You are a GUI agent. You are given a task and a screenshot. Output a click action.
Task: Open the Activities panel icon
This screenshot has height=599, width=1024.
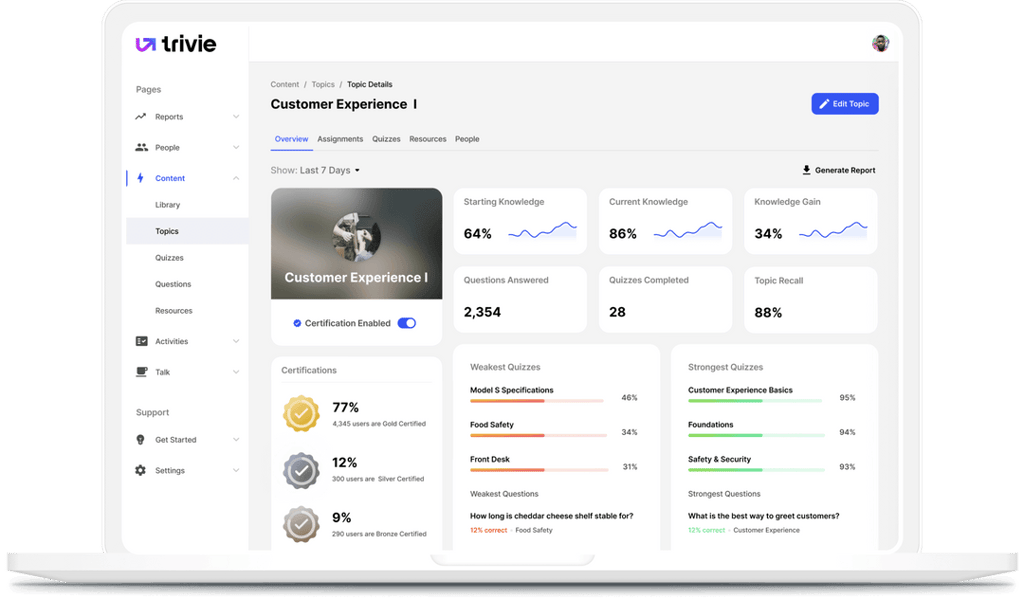pyautogui.click(x=140, y=340)
